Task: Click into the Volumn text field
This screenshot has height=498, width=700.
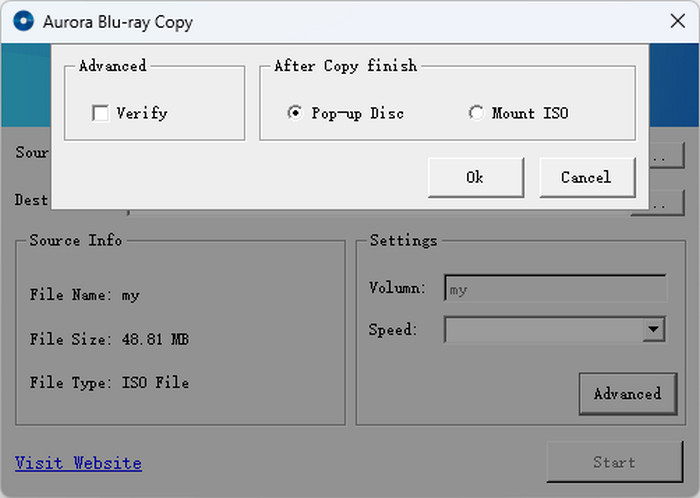Action: [555, 289]
